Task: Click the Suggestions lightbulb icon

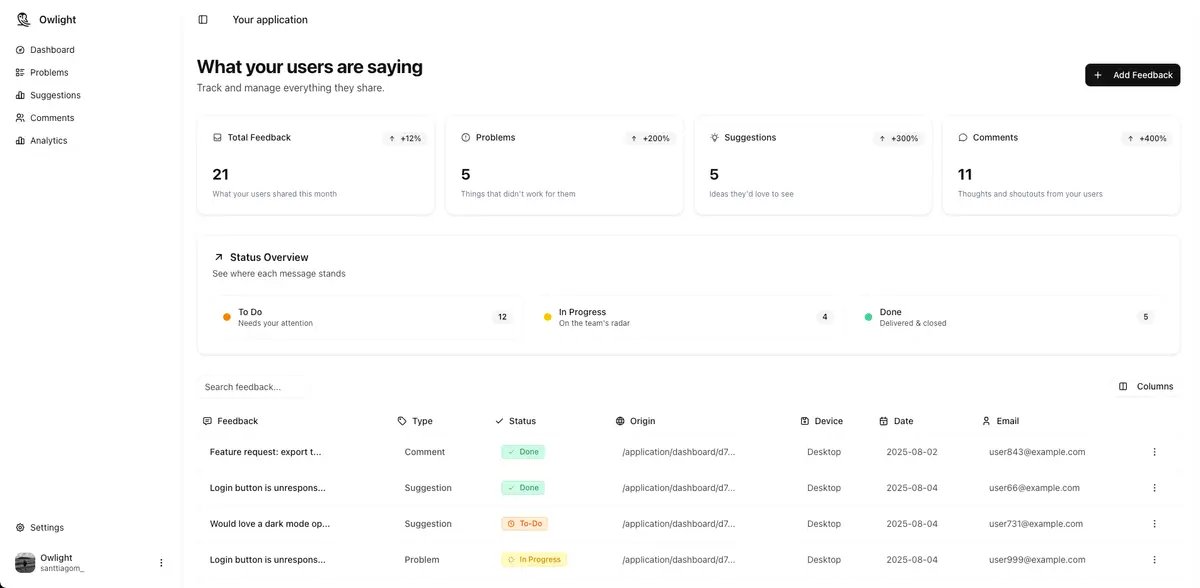Action: [714, 137]
